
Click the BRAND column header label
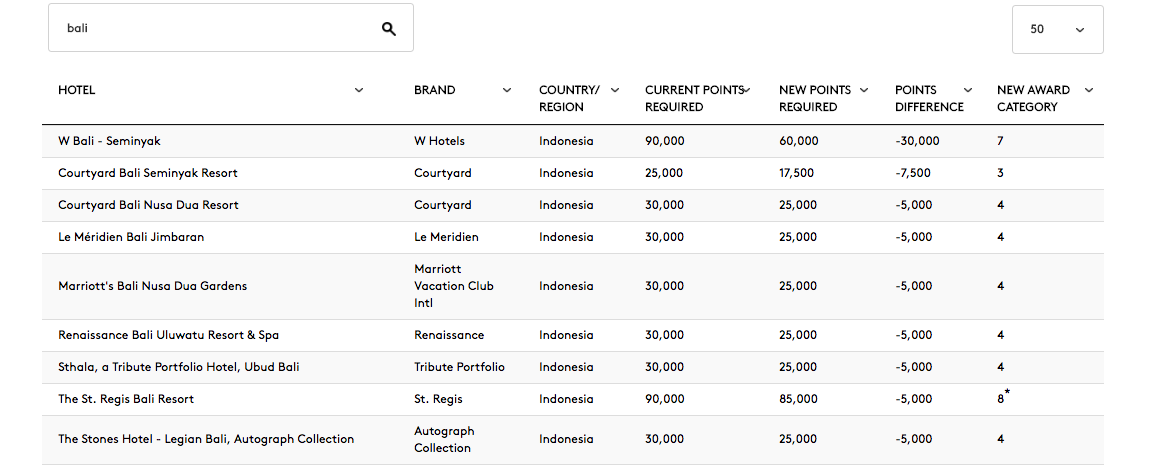[x=435, y=90]
